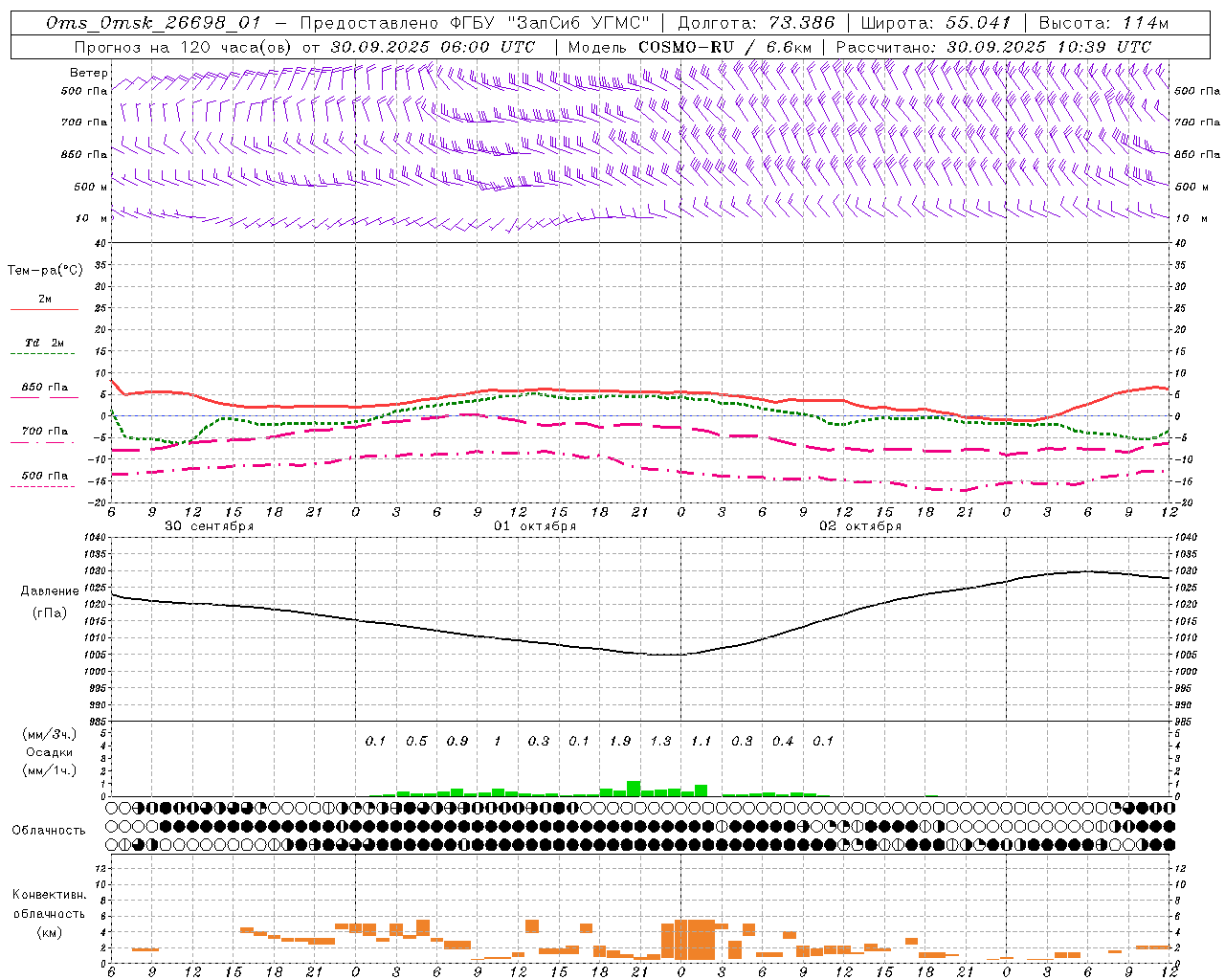Click the Тем-ра(°C) legend title
The width and height of the screenshot is (1225, 980).
pyautogui.click(x=45, y=271)
